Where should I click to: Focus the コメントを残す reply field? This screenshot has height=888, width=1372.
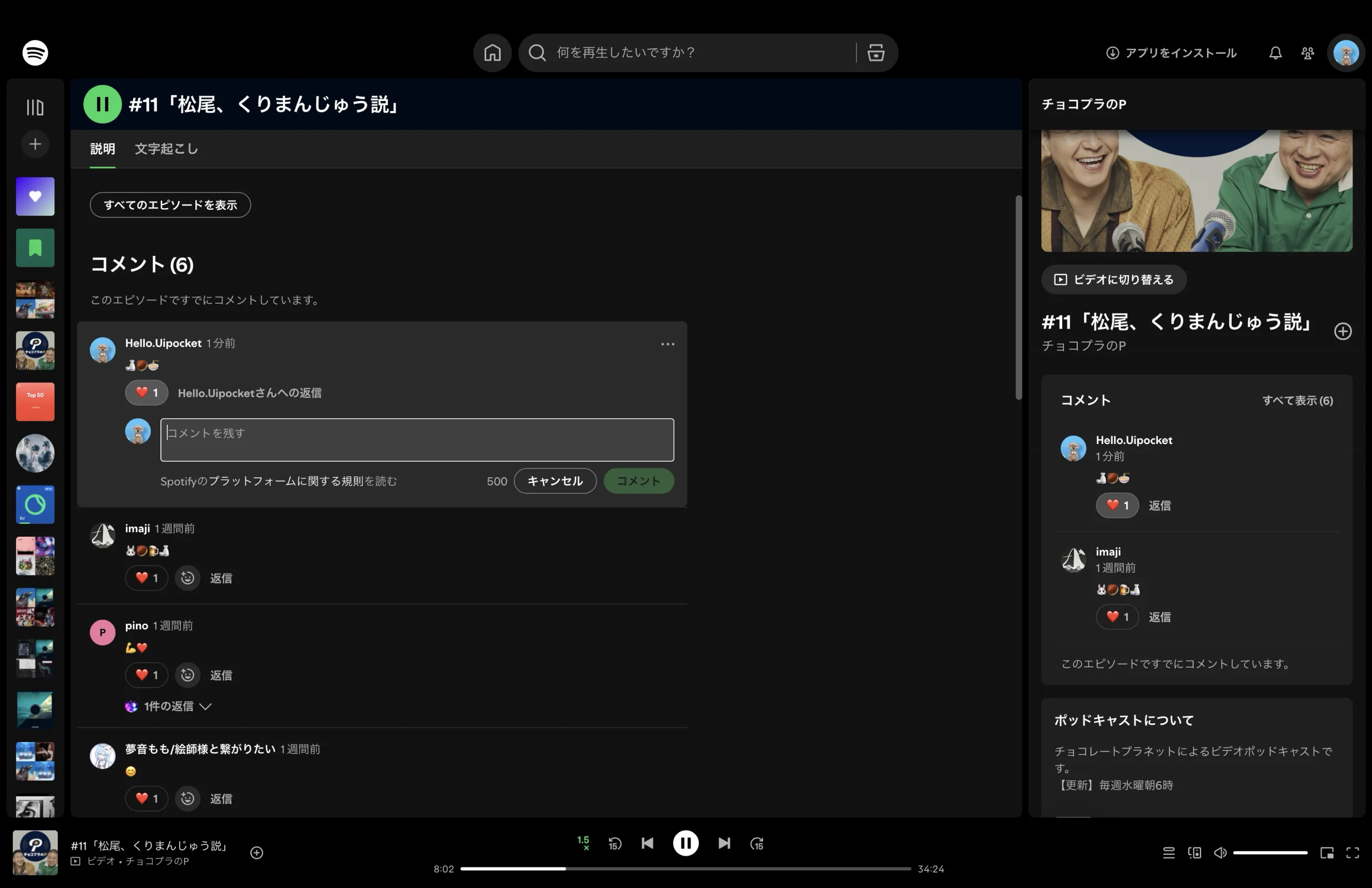pyautogui.click(x=417, y=440)
